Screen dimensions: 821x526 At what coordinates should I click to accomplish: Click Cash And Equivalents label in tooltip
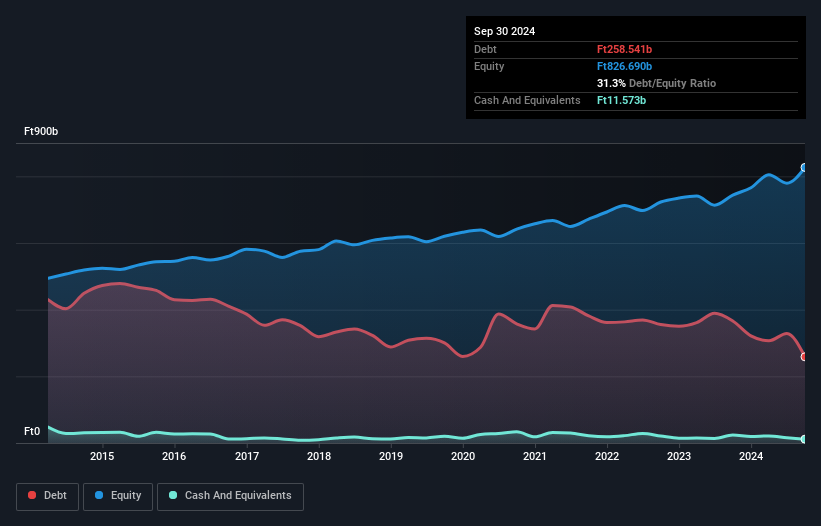pos(527,100)
